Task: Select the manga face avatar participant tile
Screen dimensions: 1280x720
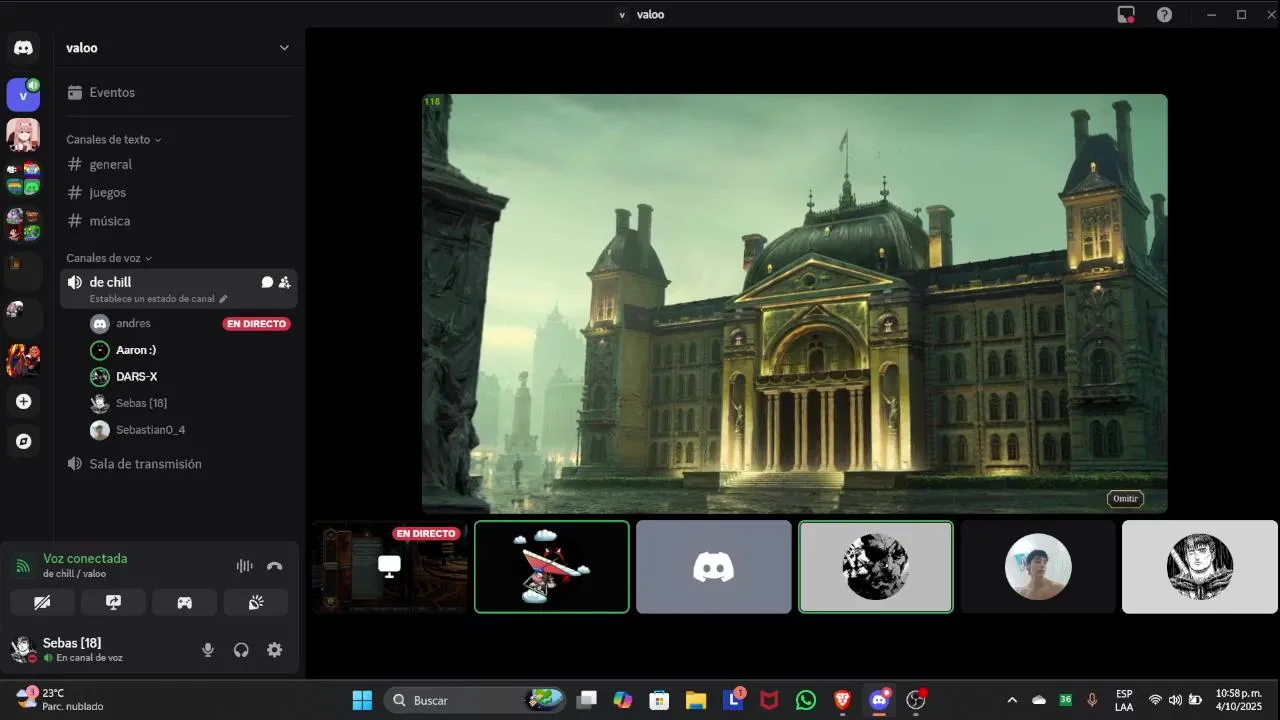Action: click(1200, 566)
